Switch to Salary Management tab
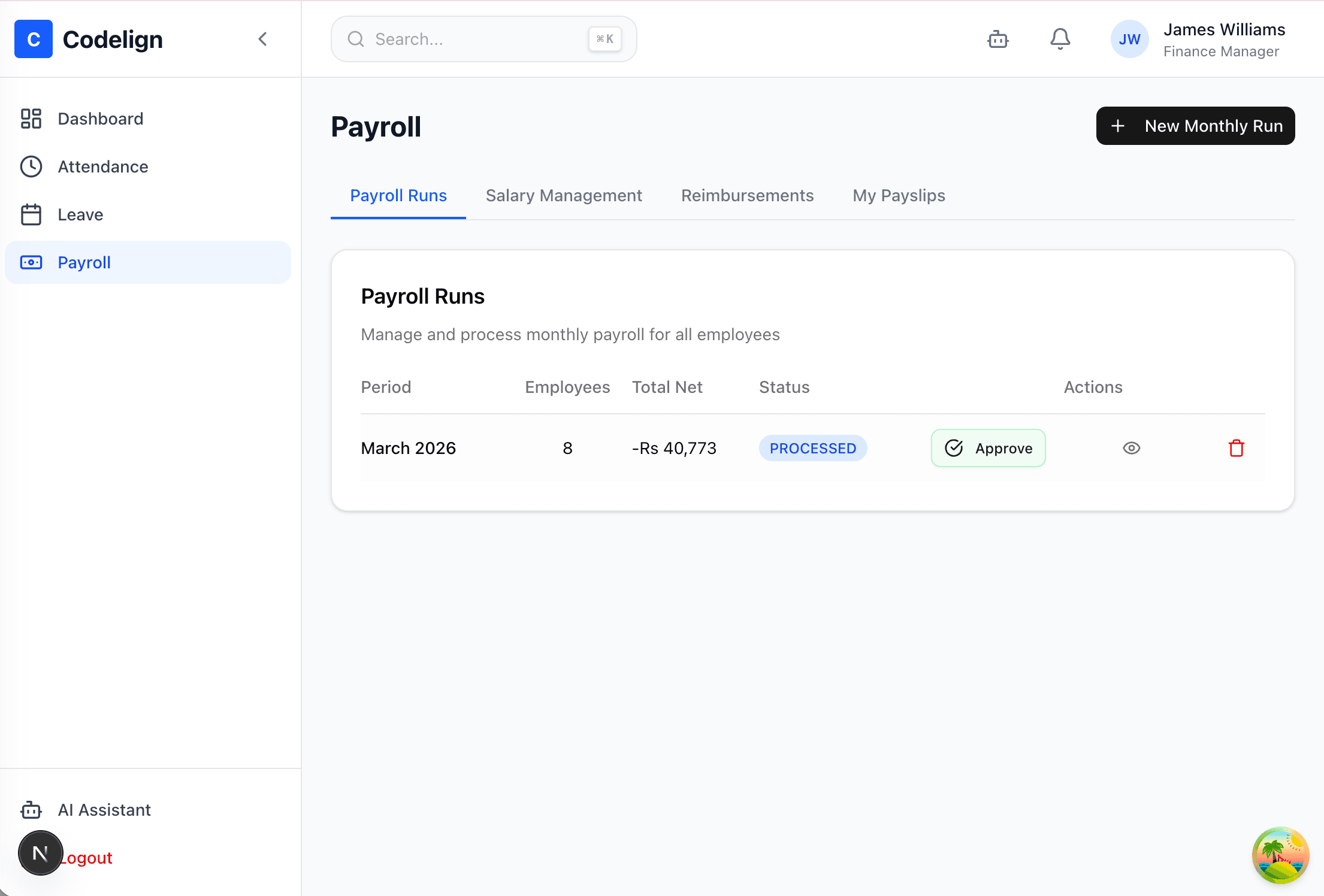1324x896 pixels. tap(564, 195)
